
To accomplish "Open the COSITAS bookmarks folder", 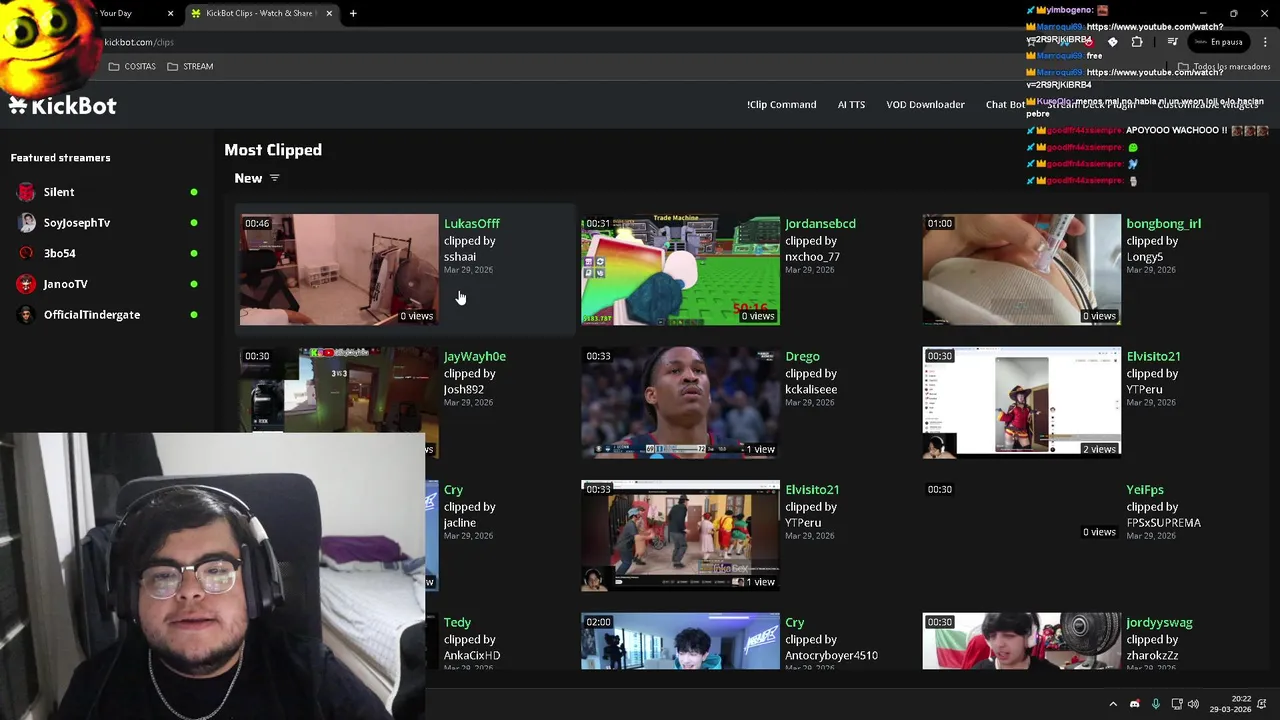I will pyautogui.click(x=132, y=66).
